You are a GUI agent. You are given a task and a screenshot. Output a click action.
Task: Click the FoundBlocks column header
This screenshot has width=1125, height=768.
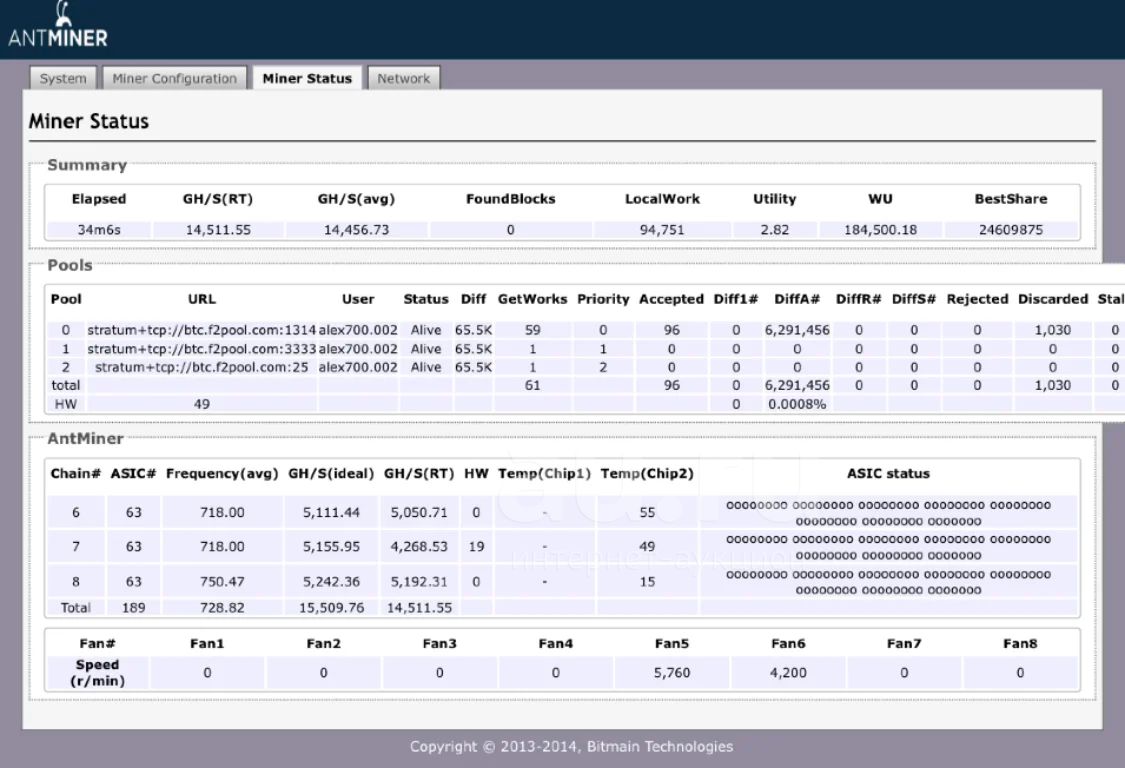point(510,199)
